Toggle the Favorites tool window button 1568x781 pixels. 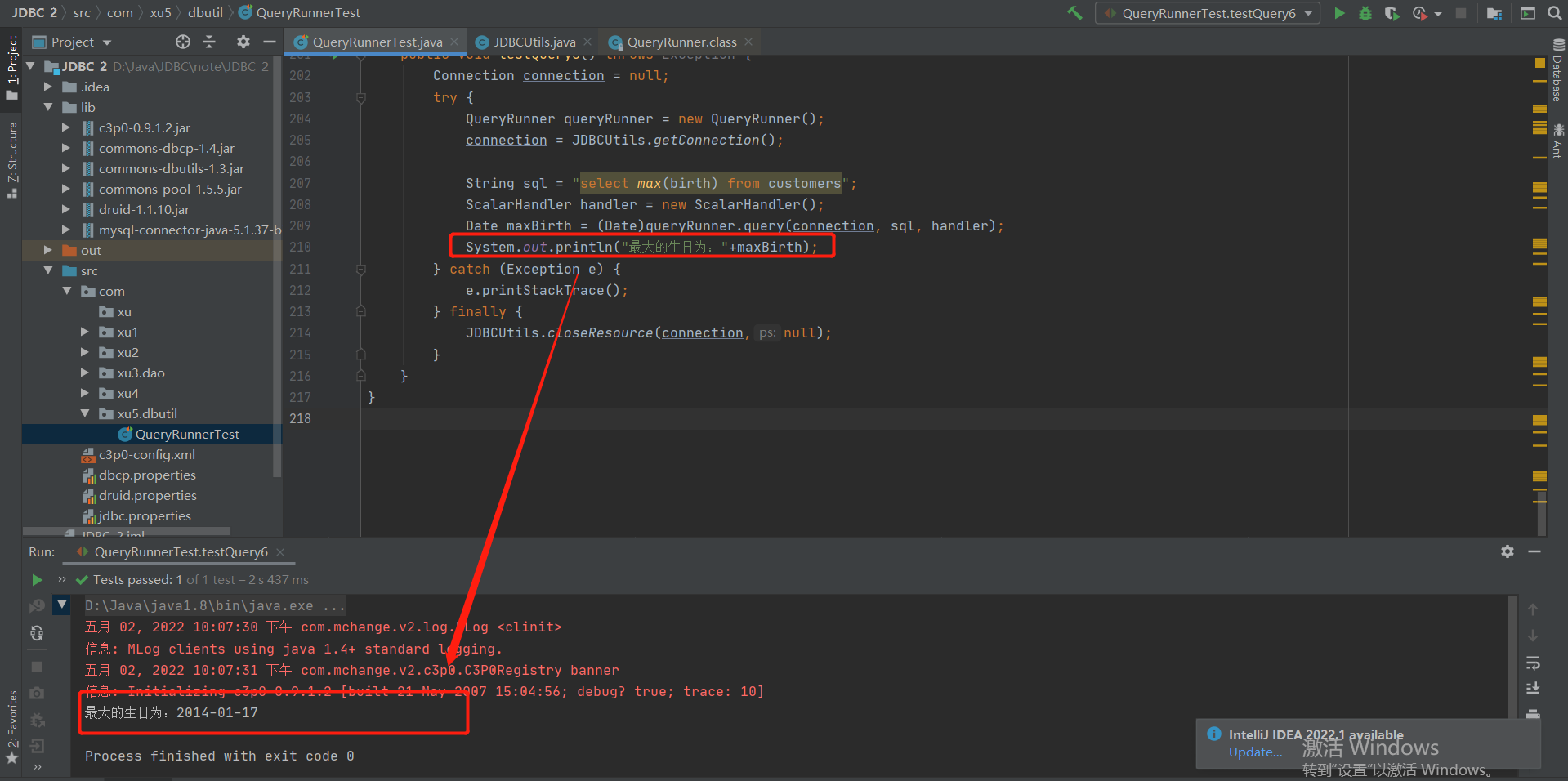(x=12, y=729)
